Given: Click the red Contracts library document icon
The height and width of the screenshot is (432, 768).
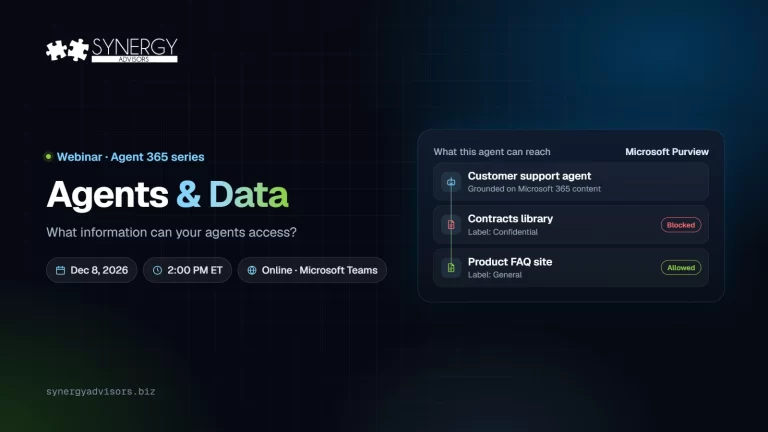Looking at the screenshot, I should 451,225.
